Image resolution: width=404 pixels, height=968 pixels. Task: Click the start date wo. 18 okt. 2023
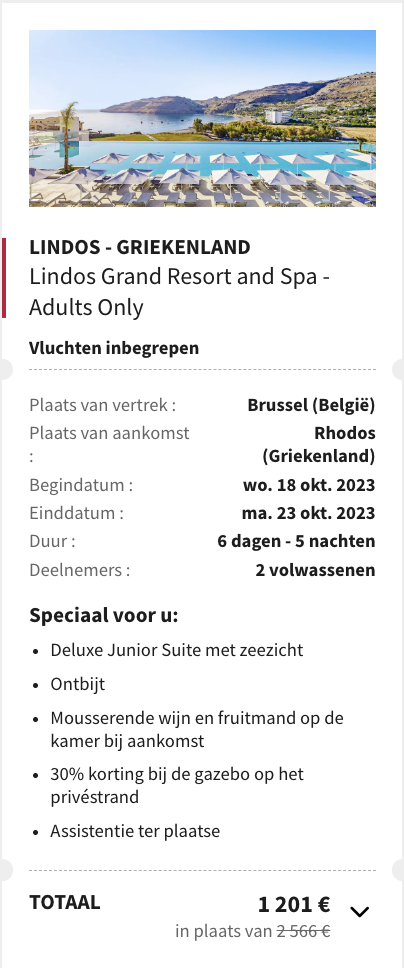tap(309, 485)
